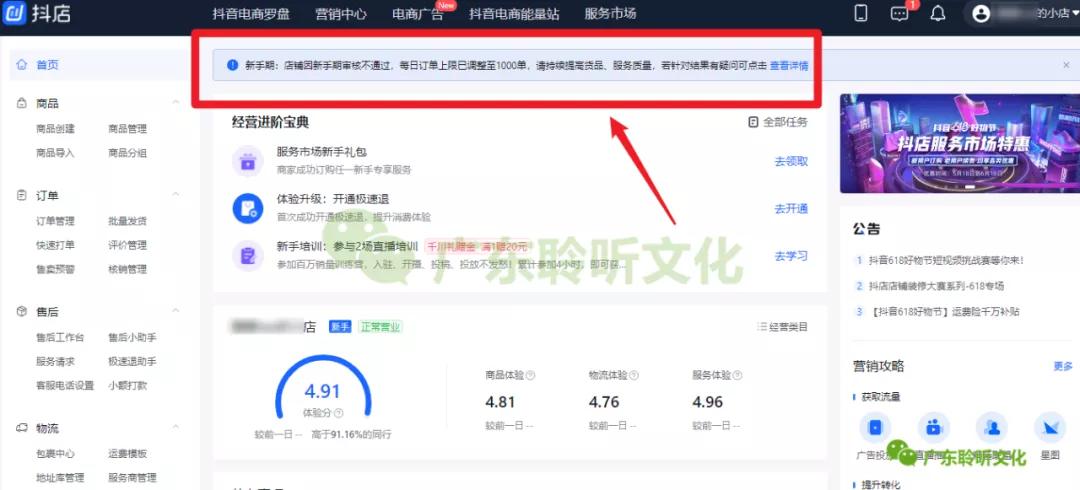Screen dimensions: 1080x490
Task: Open 服务市场 in top navigation
Action: coord(610,14)
